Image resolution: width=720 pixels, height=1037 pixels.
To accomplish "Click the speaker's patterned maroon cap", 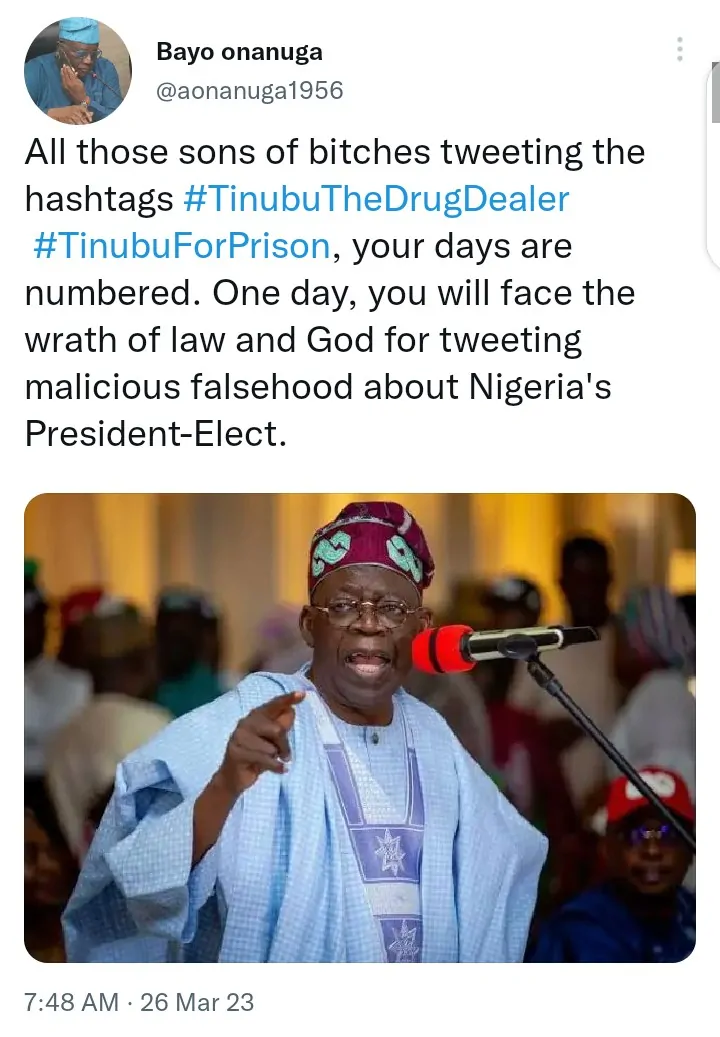I will click(370, 545).
